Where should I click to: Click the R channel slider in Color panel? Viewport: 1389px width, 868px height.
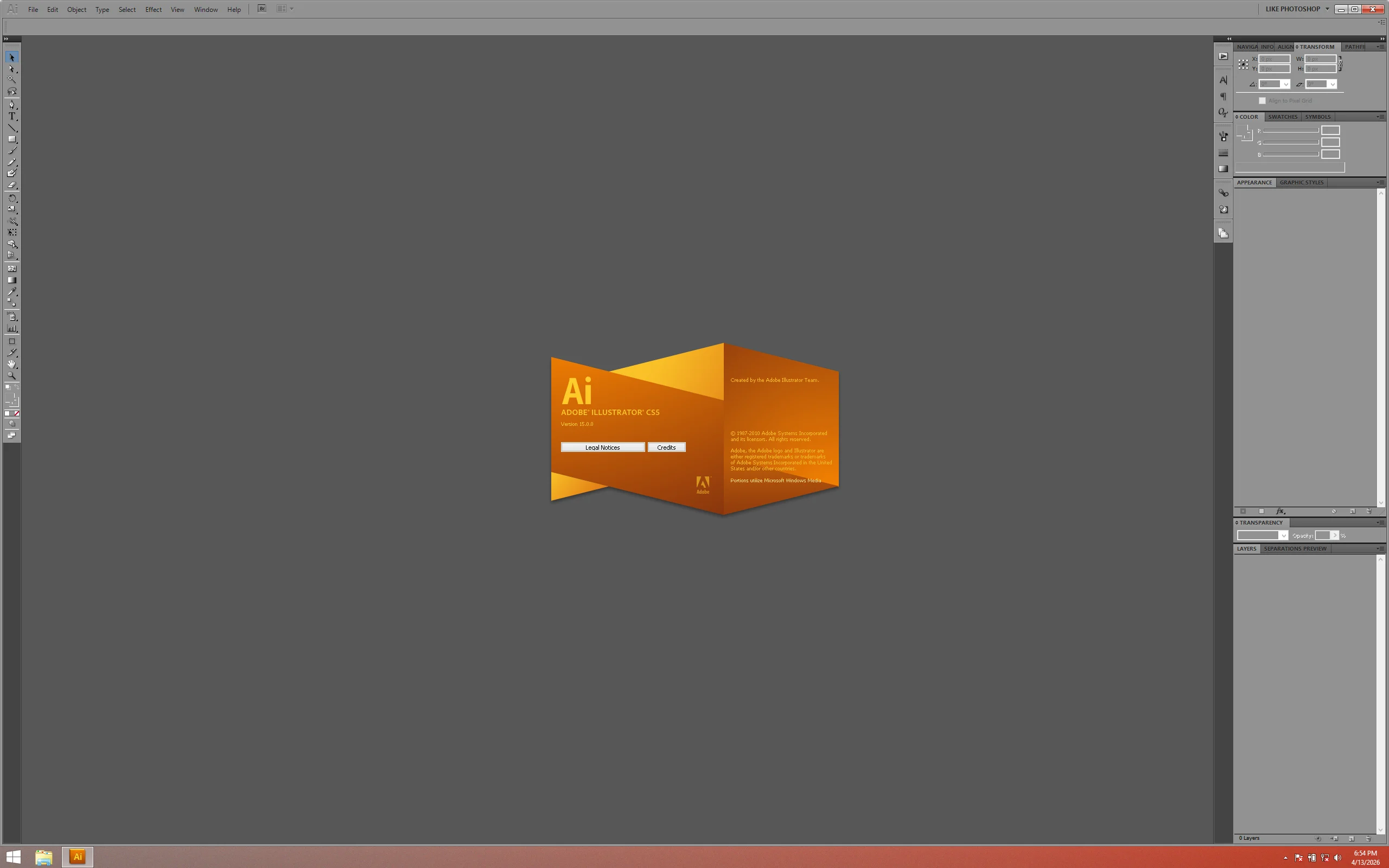click(x=1290, y=131)
